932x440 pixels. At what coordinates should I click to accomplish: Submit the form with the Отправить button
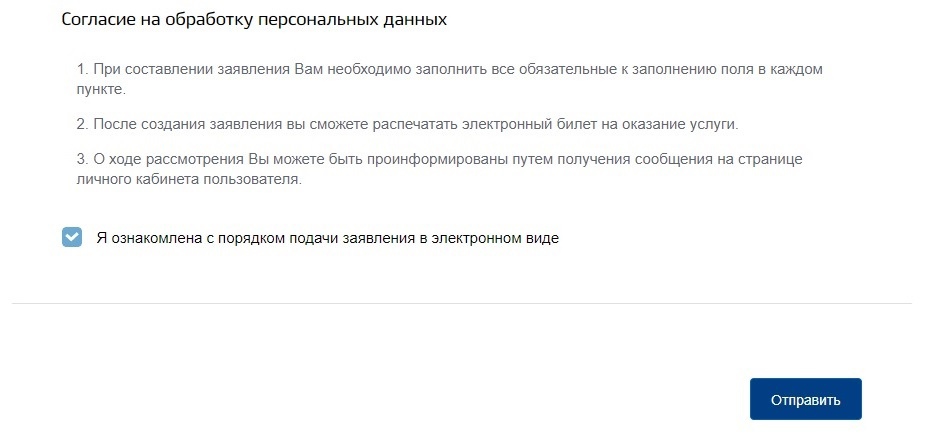click(805, 399)
